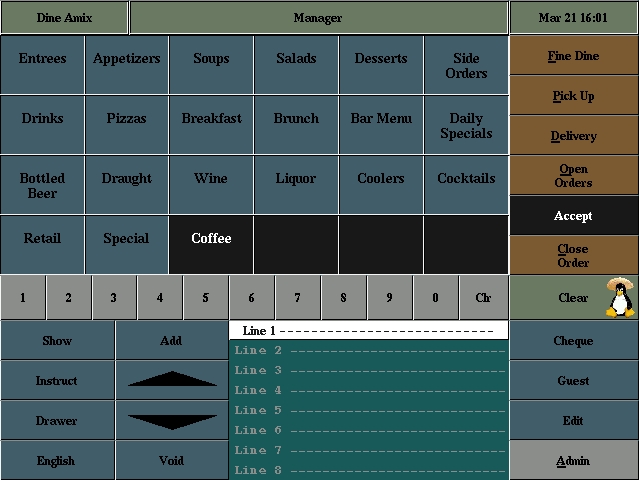
Task: Open the Admin panel
Action: (573, 460)
